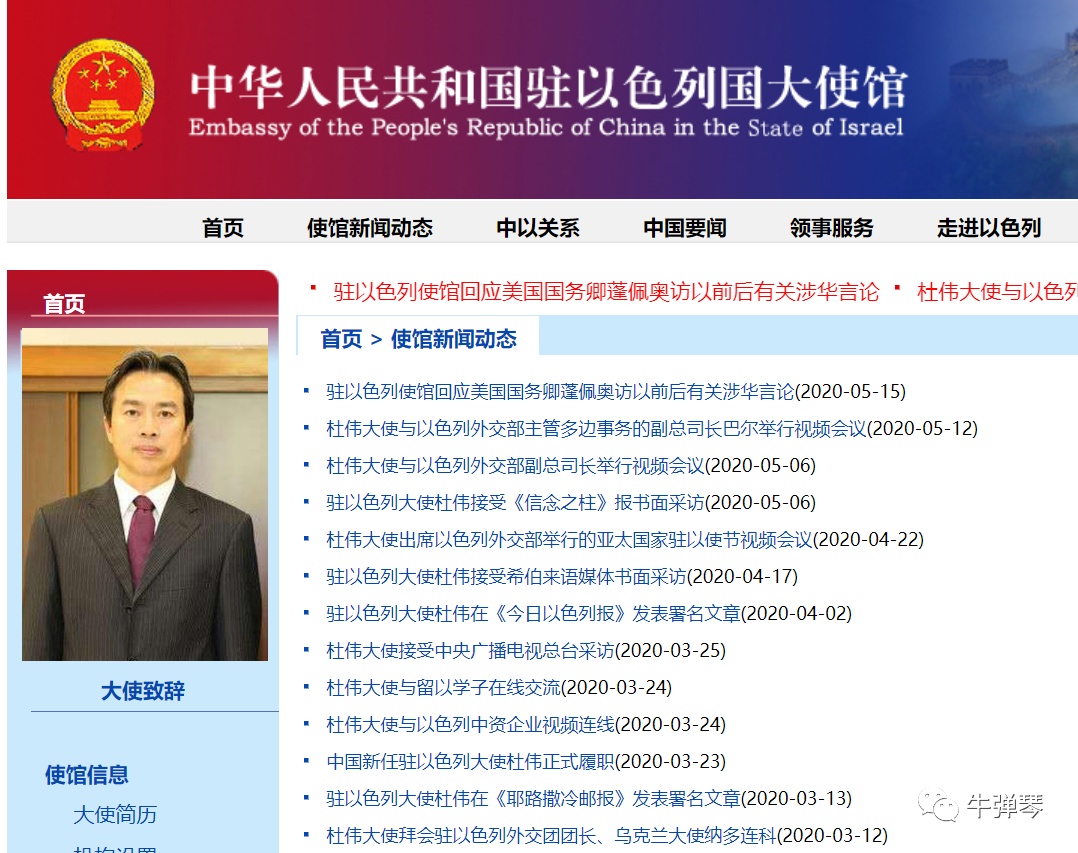Open the 使馆新闻动态 menu item
Viewport: 1078px width, 853px height.
[368, 228]
